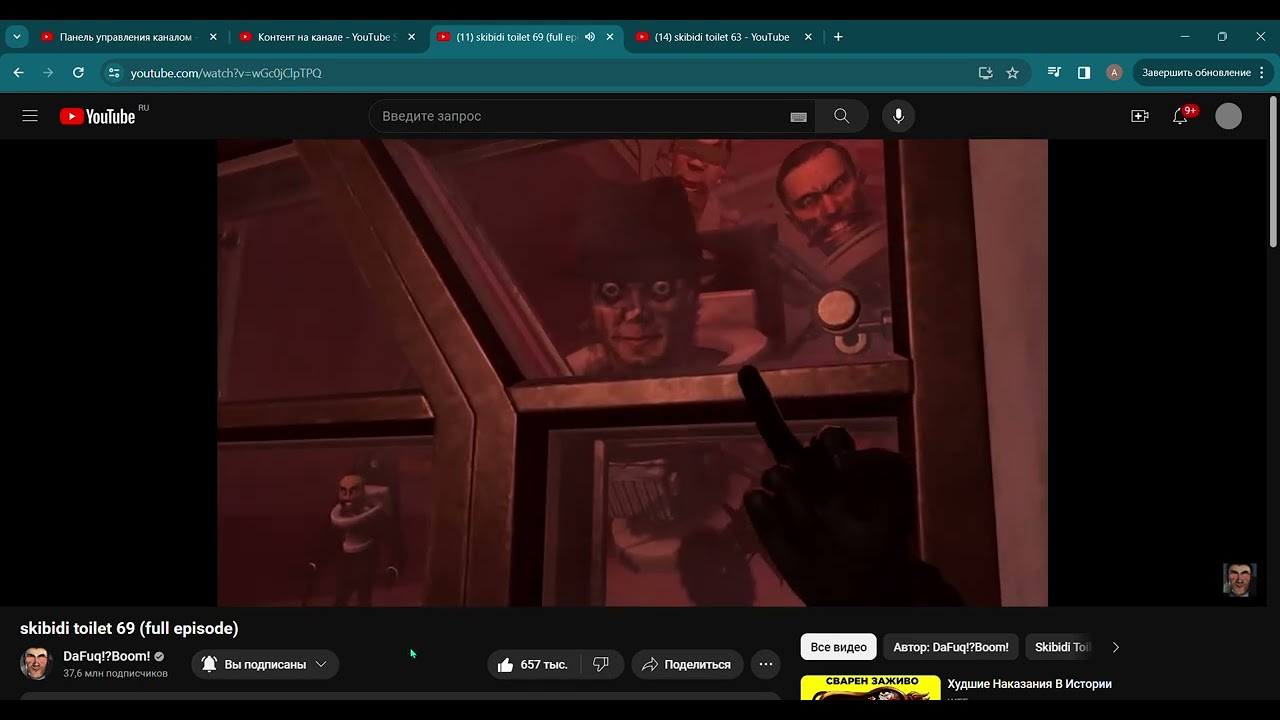Open the notifications bell
Image resolution: width=1280 pixels, height=720 pixels.
[1180, 116]
